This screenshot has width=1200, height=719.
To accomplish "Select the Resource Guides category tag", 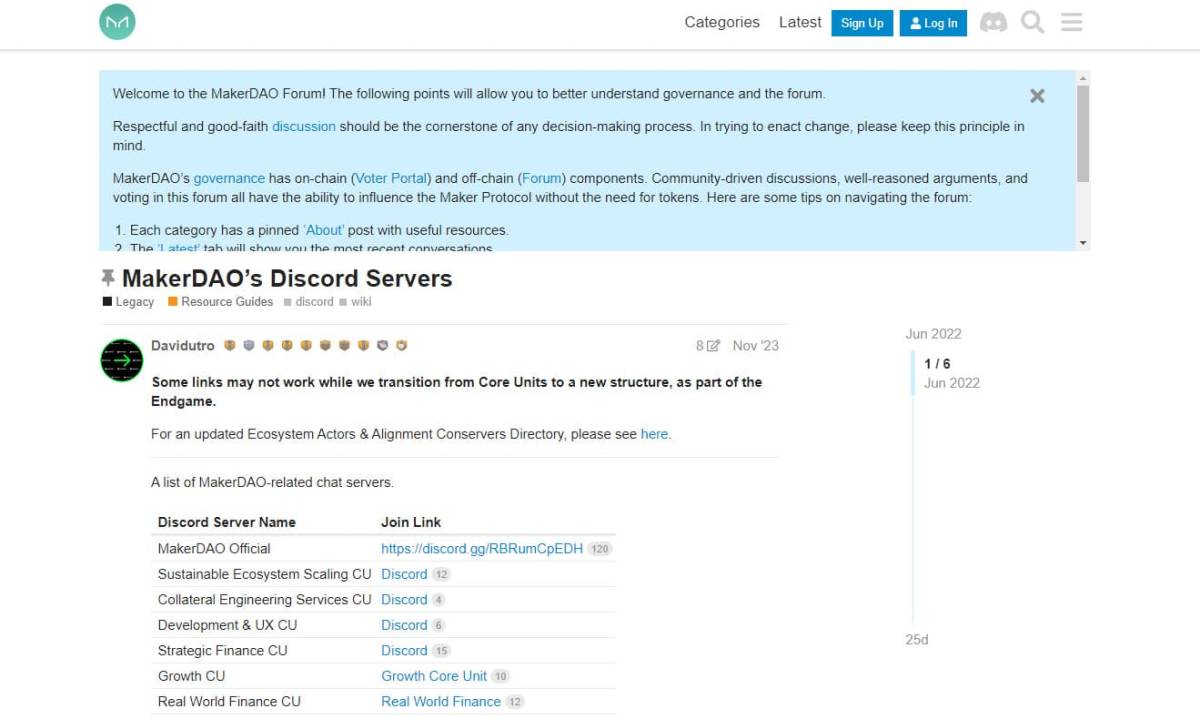I will (x=226, y=301).
